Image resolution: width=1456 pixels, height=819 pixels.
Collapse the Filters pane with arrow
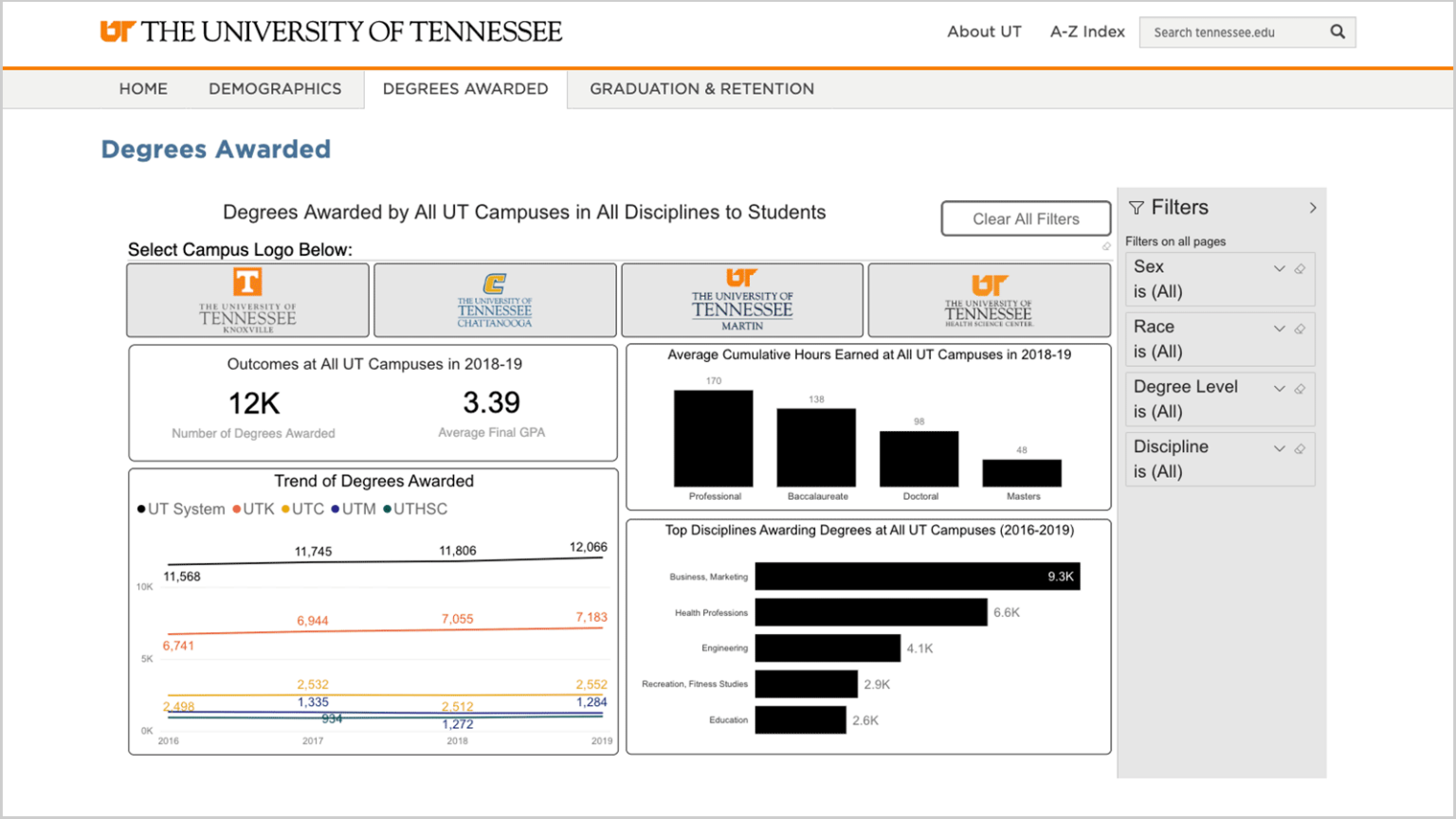(1313, 208)
